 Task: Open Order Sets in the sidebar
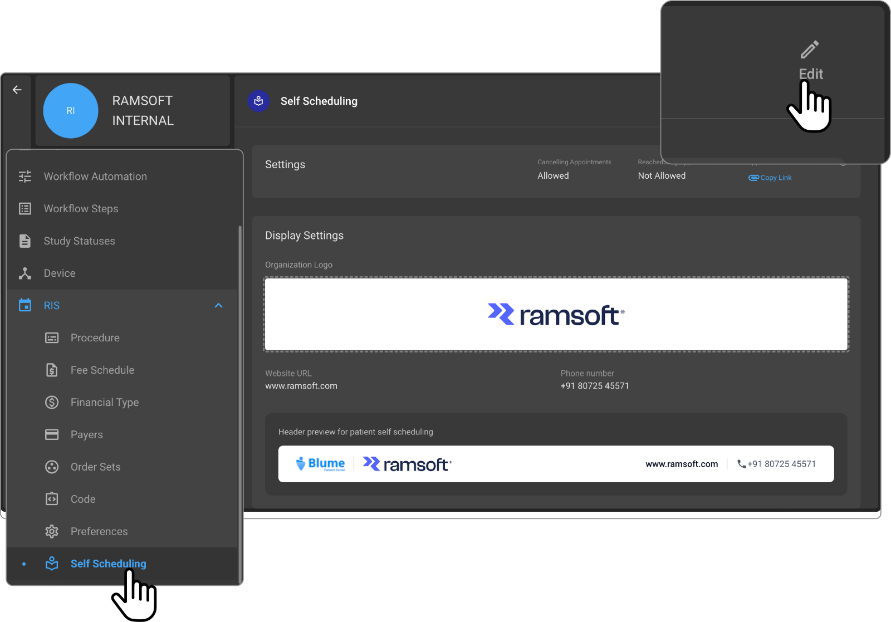[x=95, y=467]
